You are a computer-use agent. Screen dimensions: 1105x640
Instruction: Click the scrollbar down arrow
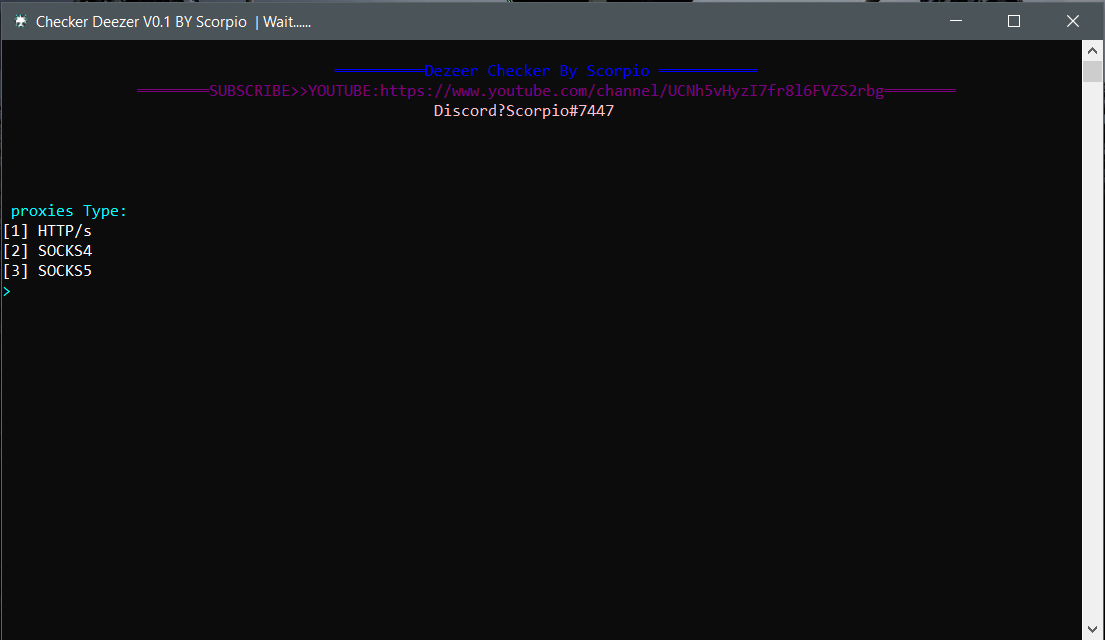(1093, 630)
